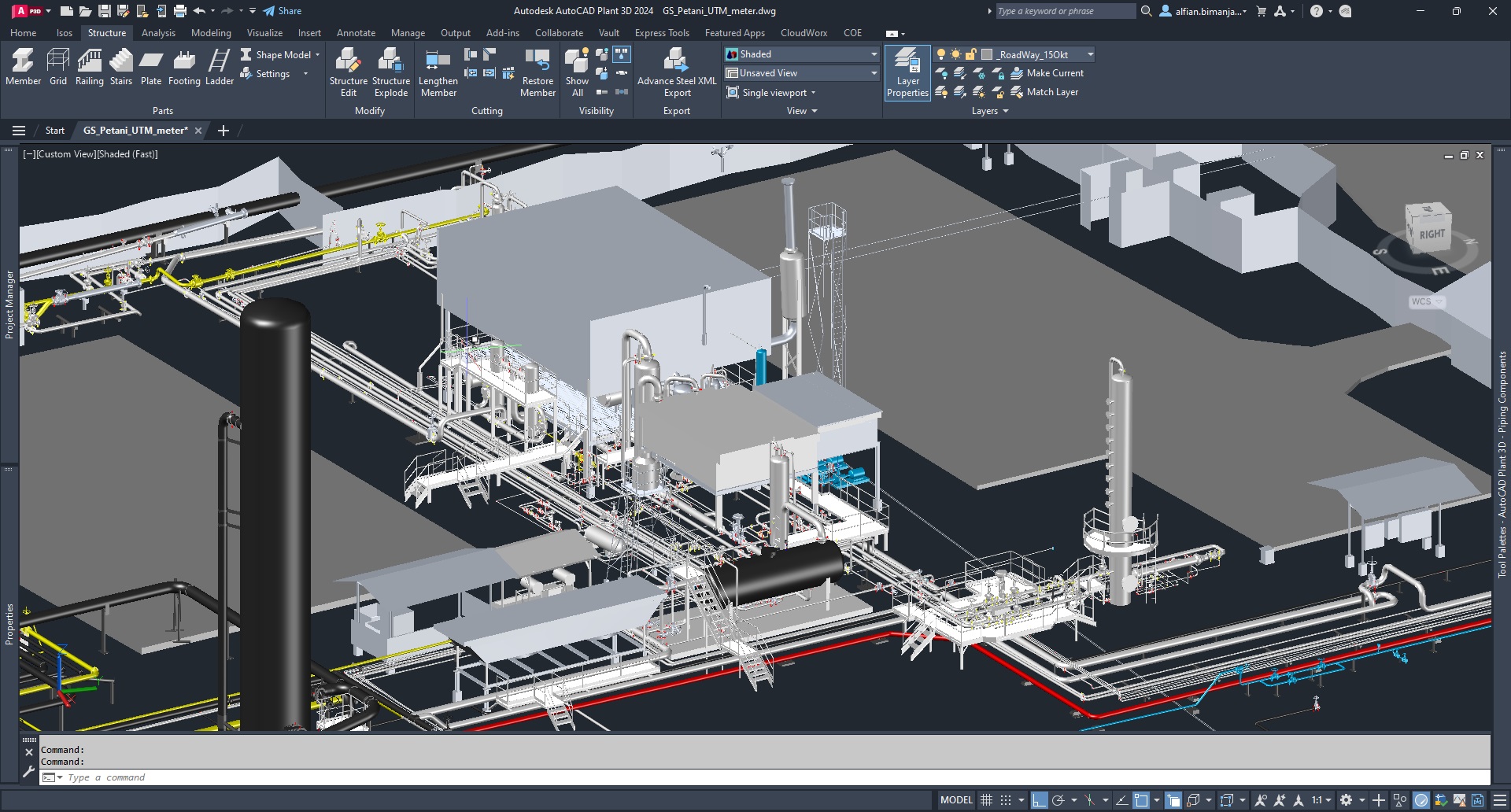Toggle Ortho mode in status bar
1511x812 pixels.
(1039, 800)
